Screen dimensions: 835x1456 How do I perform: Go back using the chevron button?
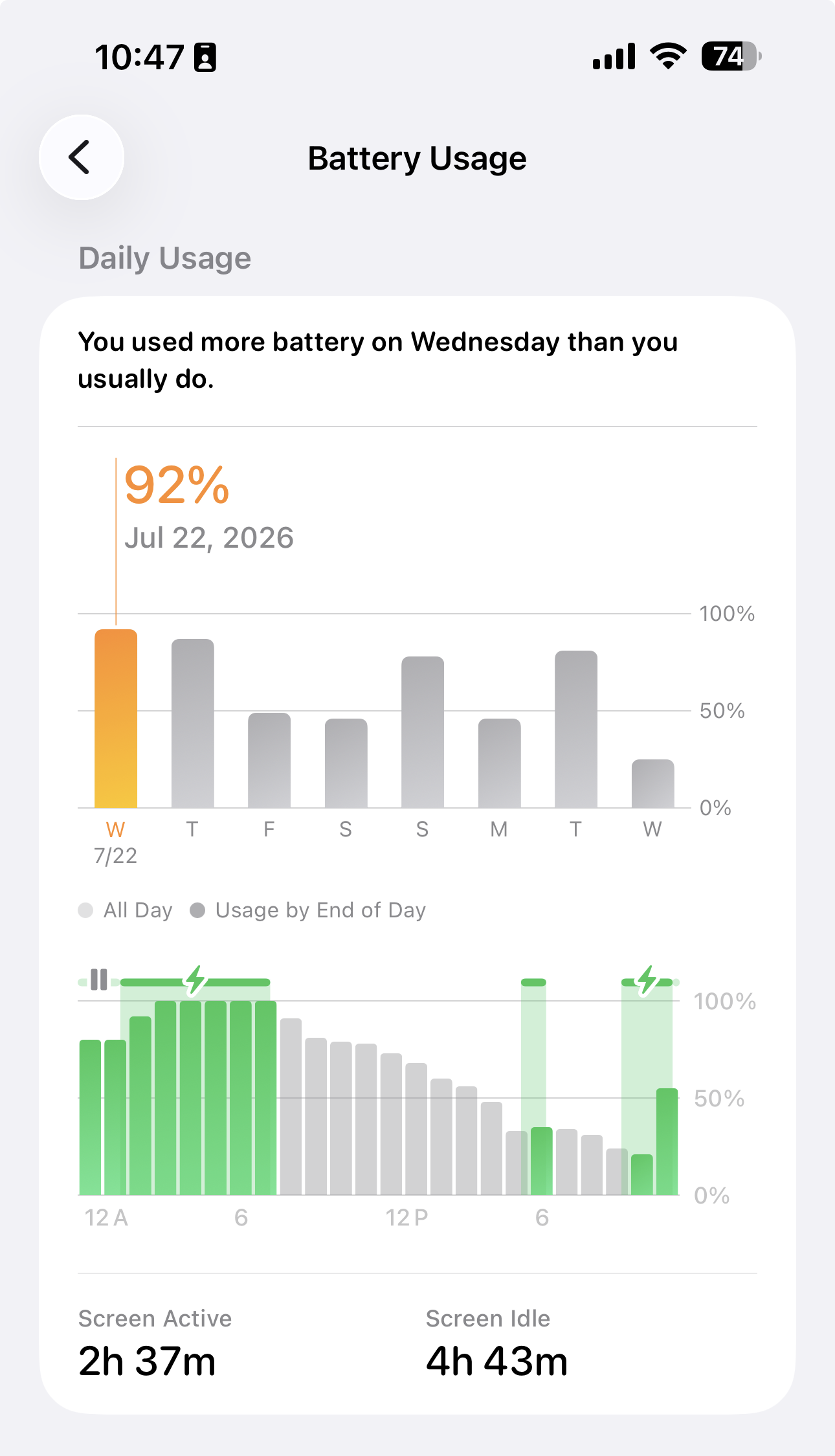(x=82, y=157)
